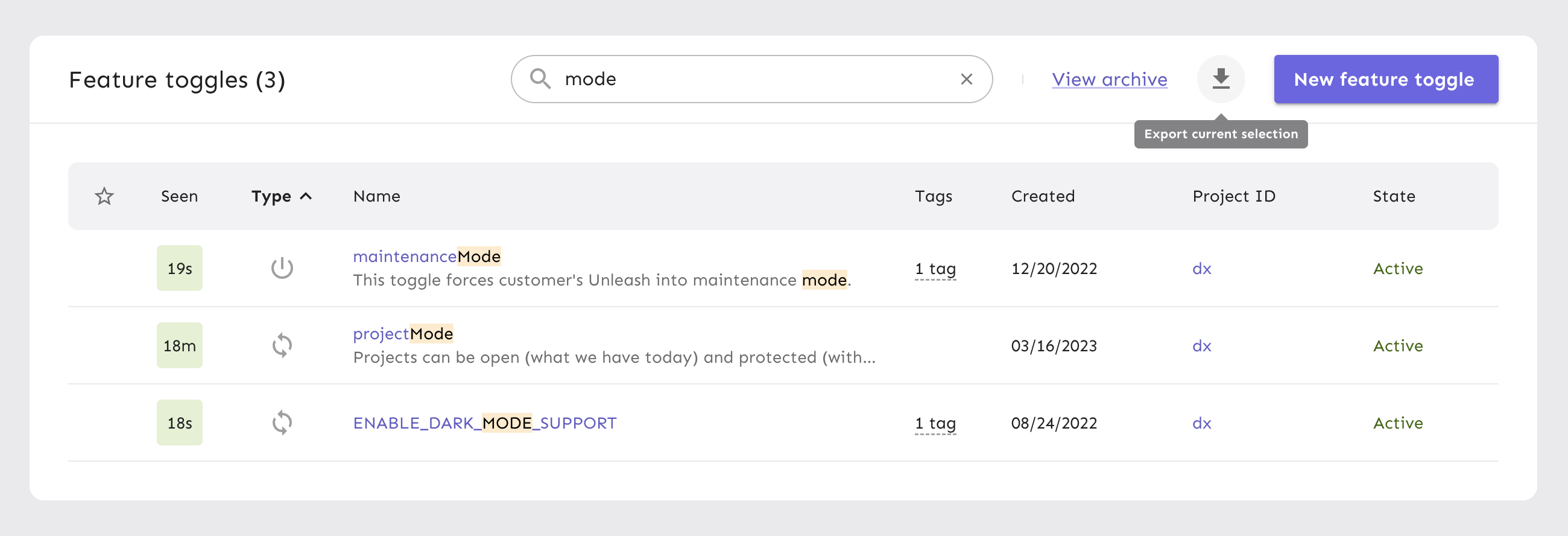Click the magnifying glass search icon
The height and width of the screenshot is (536, 1568).
tap(540, 78)
